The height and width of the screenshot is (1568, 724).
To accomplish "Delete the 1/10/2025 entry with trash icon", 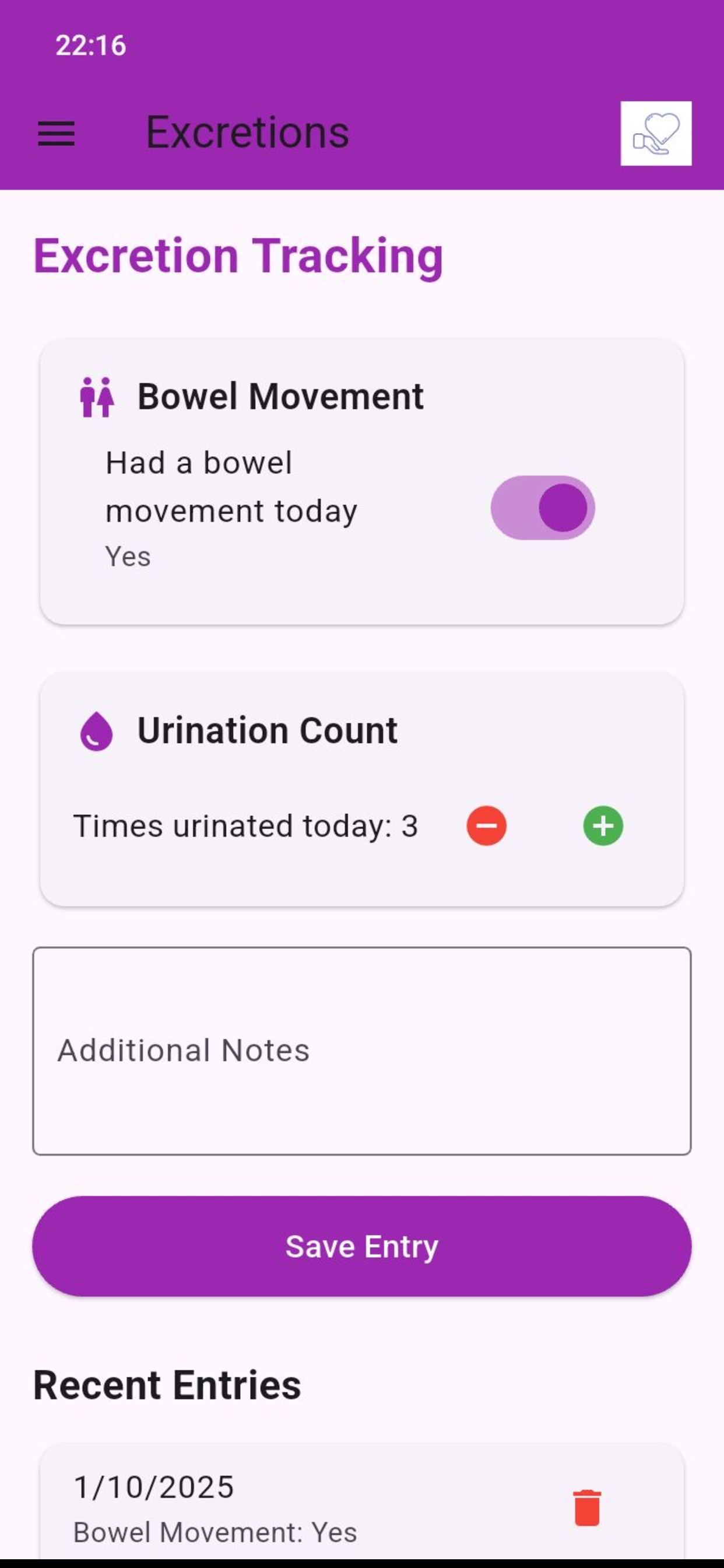I will (586, 1508).
